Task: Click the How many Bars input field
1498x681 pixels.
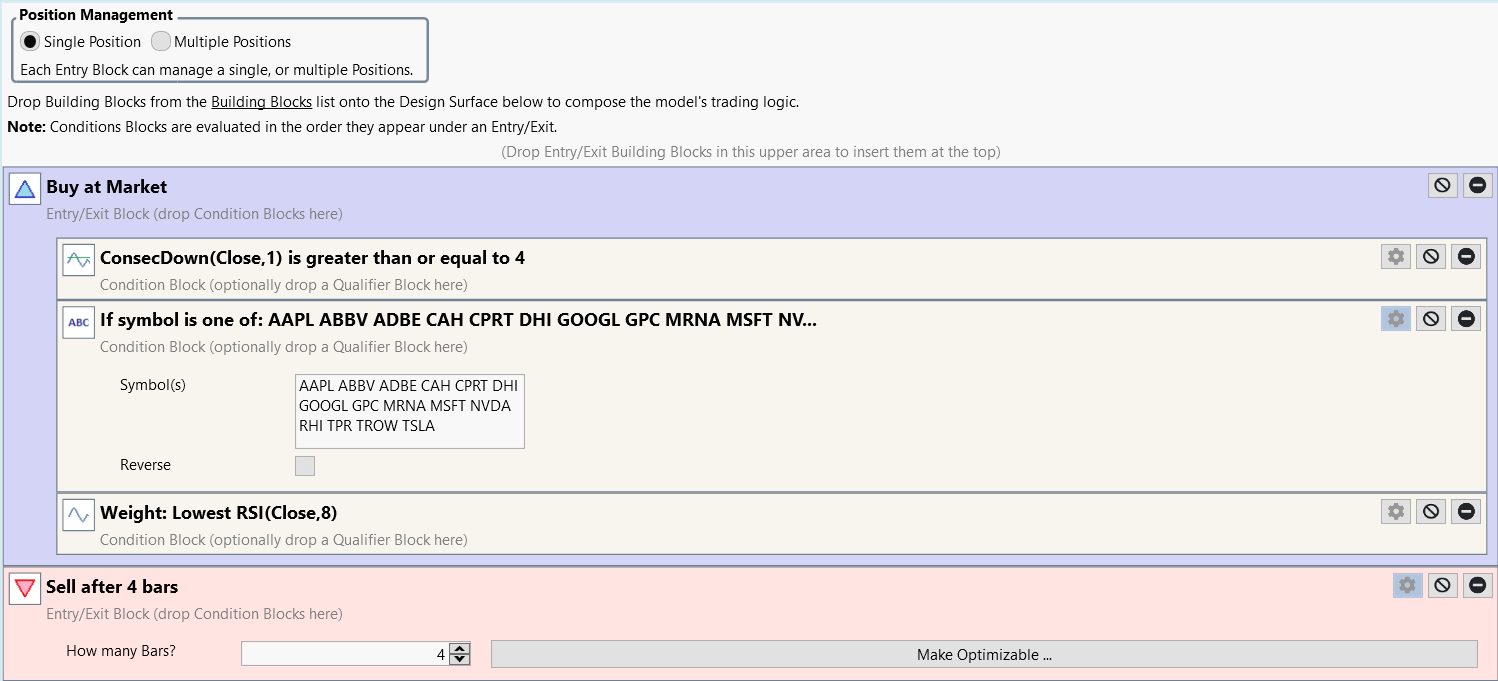Action: 344,655
